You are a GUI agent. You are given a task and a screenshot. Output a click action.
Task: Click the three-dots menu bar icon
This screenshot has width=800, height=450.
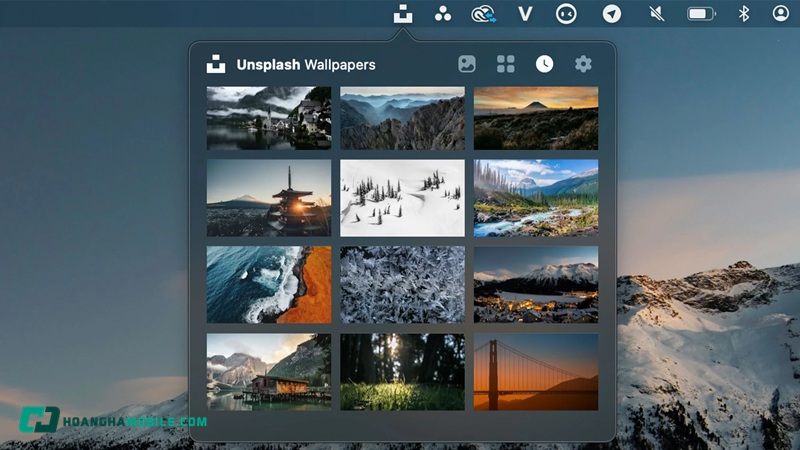[443, 14]
